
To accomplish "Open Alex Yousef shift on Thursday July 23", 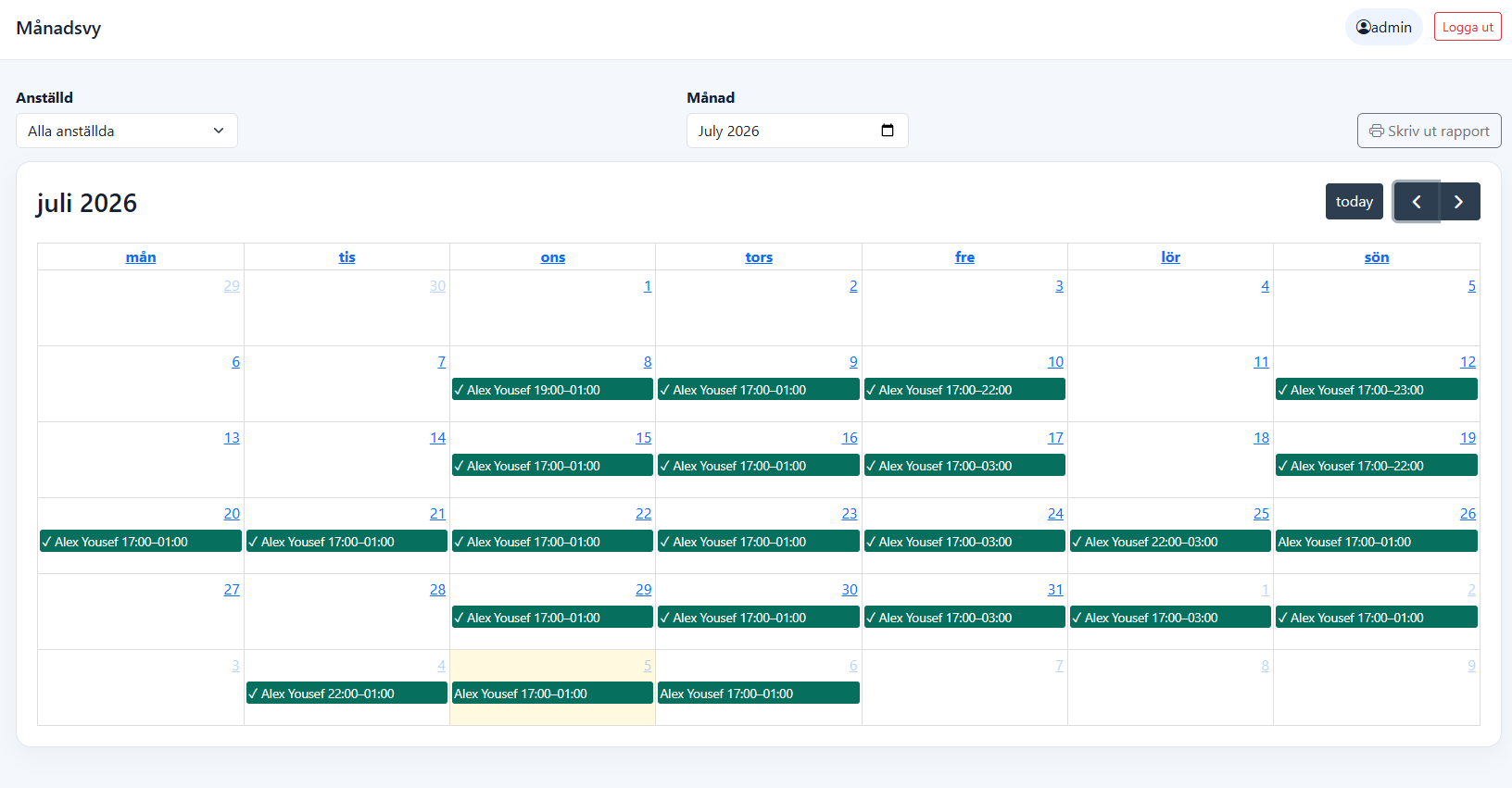I will 759,542.
